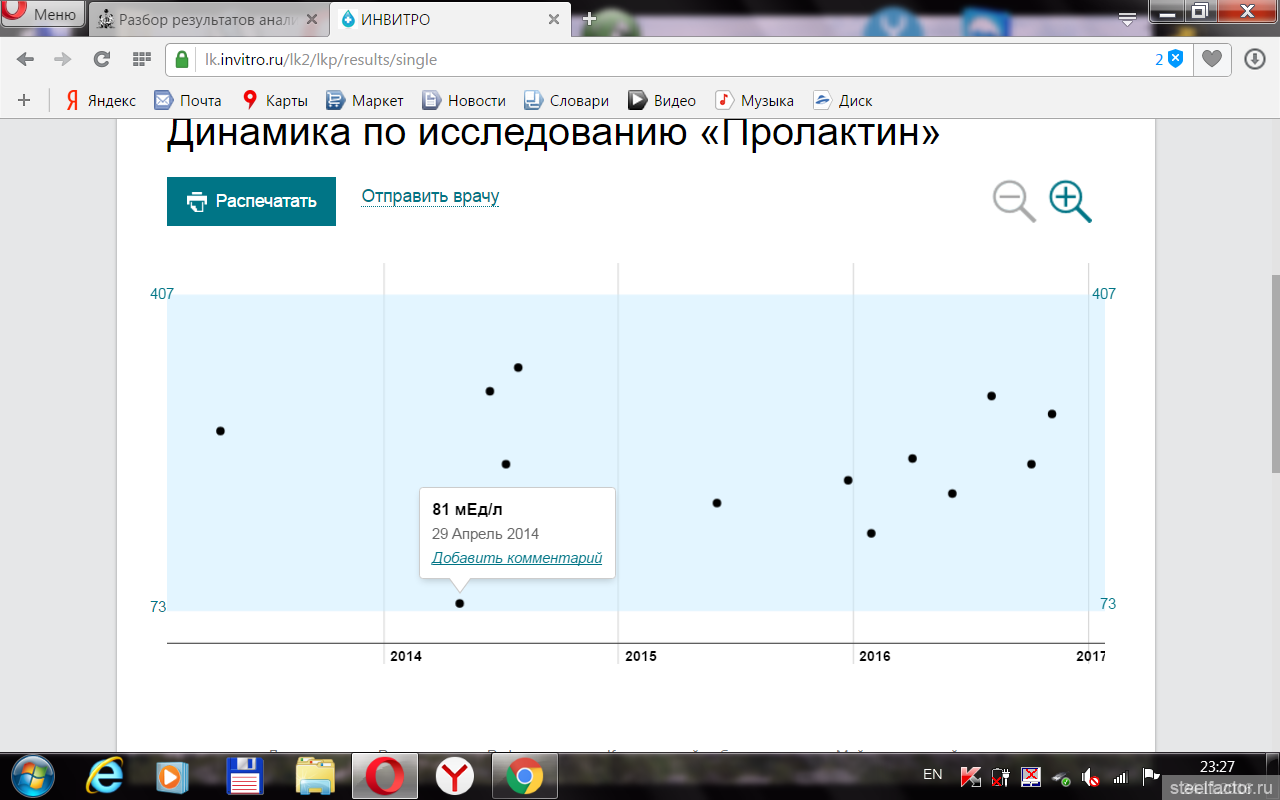
Task: Zoom out with the minus magnifier icon
Action: click(1013, 201)
